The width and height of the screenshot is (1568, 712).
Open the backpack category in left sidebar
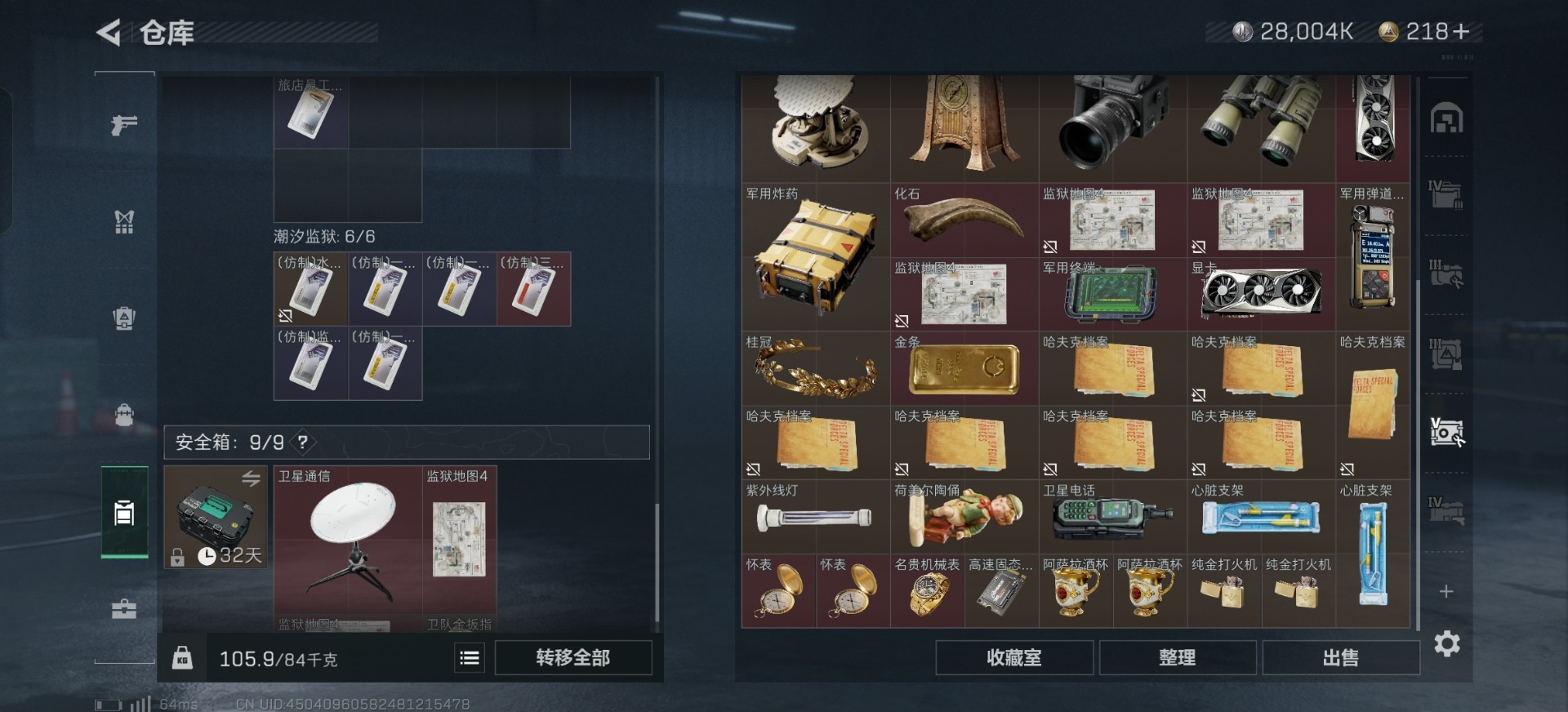click(124, 415)
